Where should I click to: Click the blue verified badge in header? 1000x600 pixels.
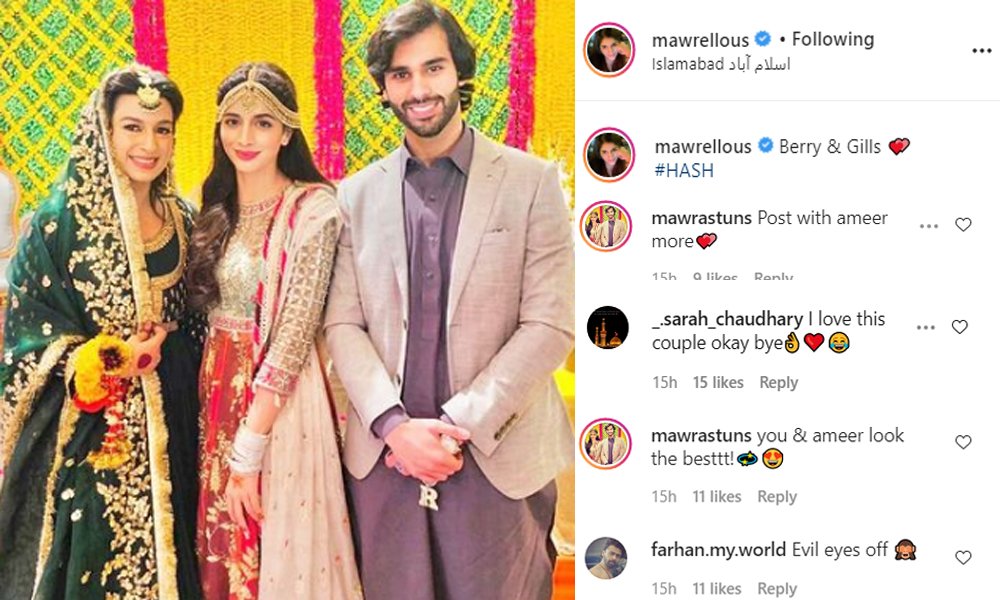[x=762, y=39]
